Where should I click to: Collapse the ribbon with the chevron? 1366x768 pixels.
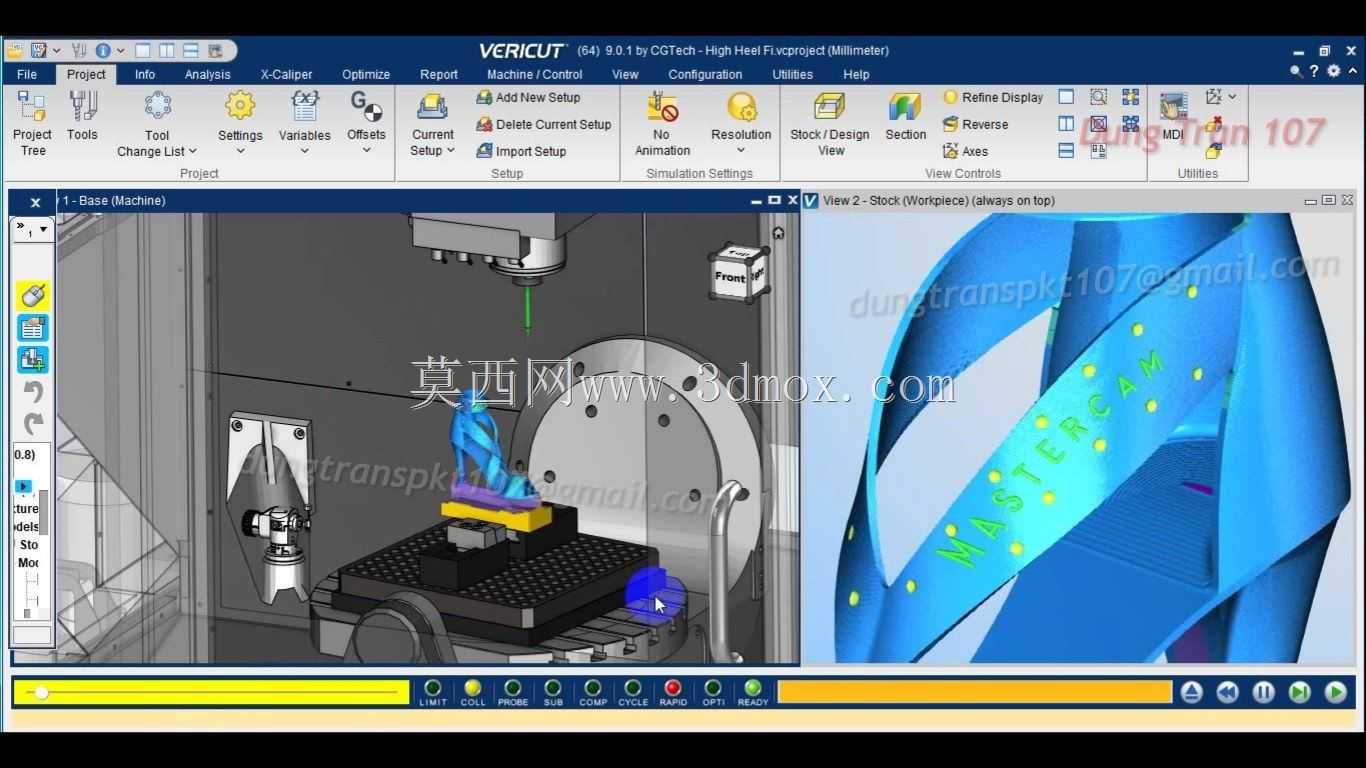point(1351,71)
